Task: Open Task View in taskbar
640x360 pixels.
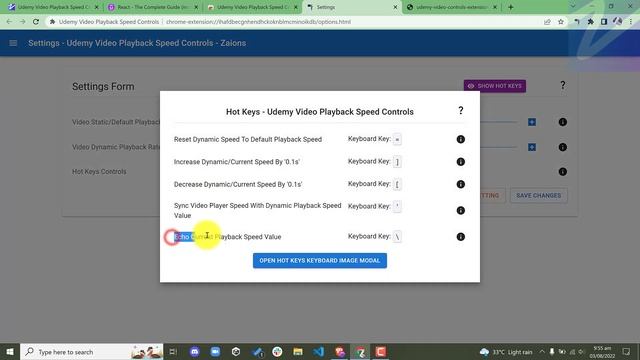Action: pyautogui.click(x=173, y=351)
